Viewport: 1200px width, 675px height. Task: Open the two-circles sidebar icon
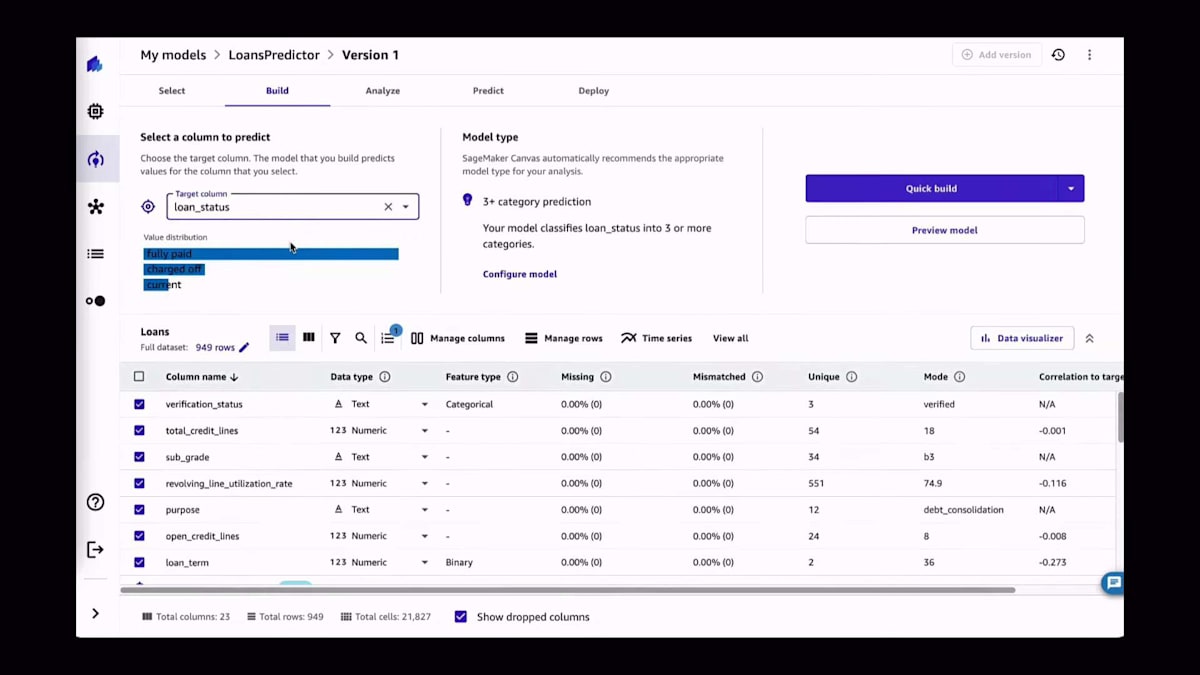pos(95,301)
